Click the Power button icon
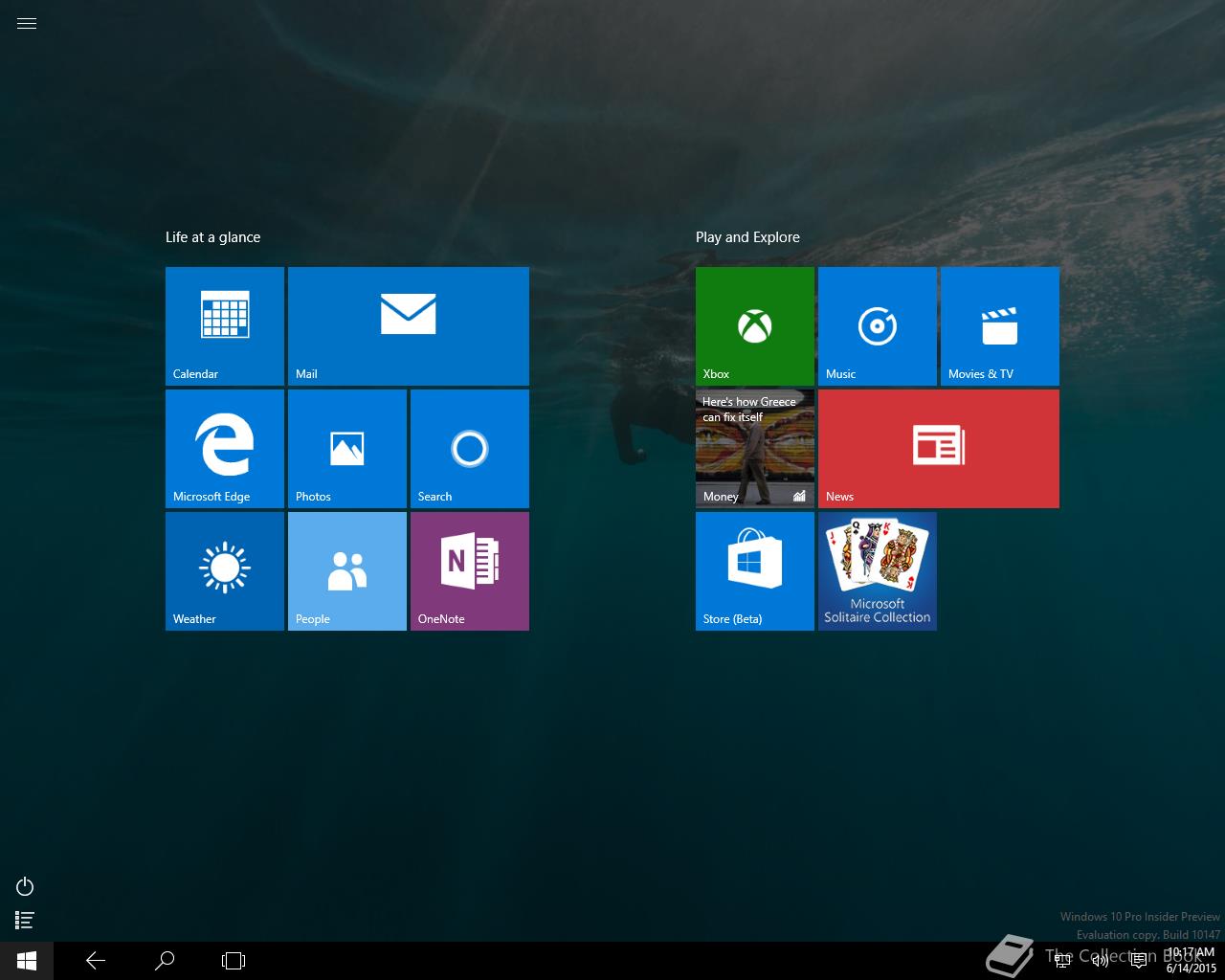This screenshot has width=1225, height=980. (25, 886)
